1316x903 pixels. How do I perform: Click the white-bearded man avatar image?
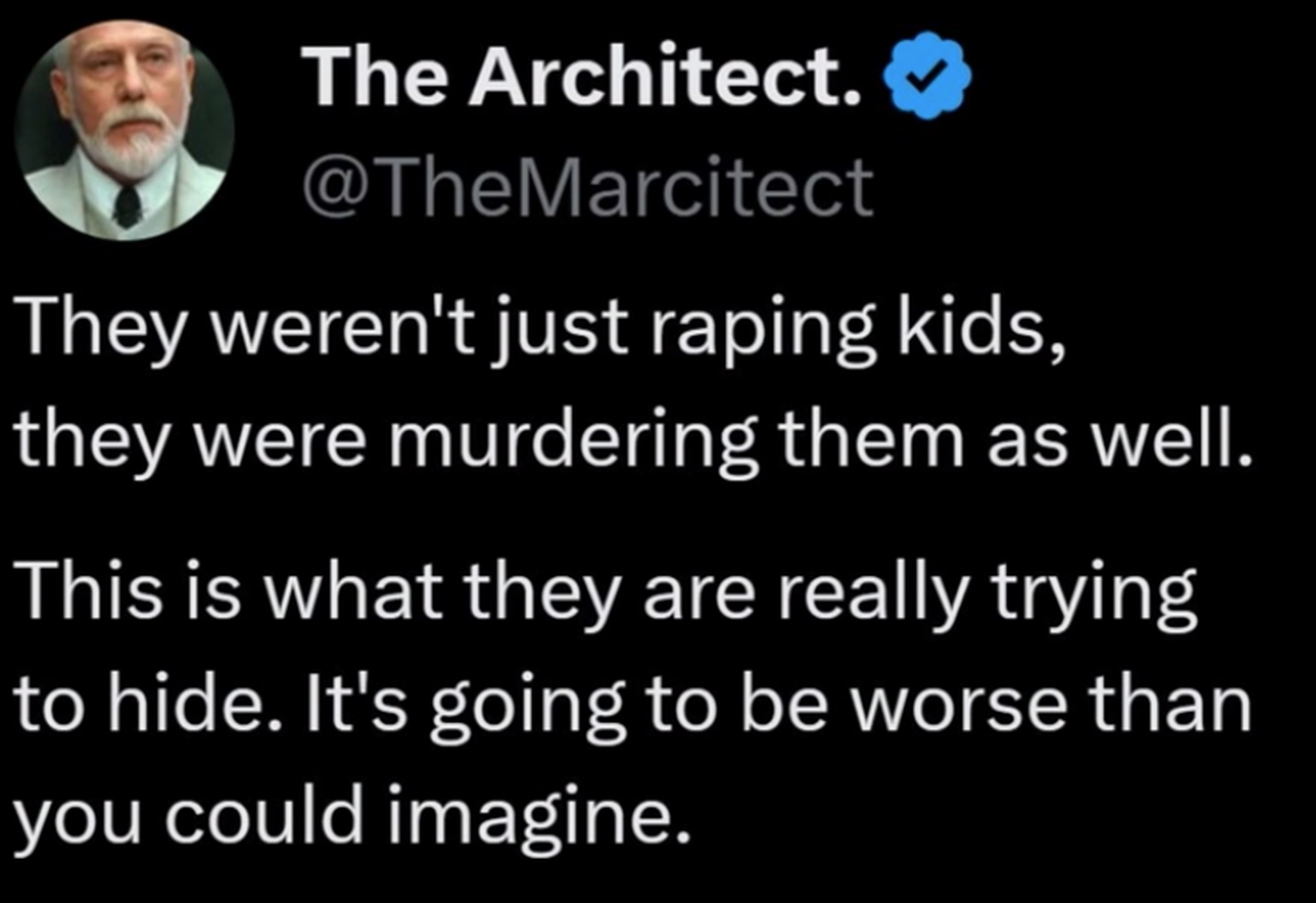125,130
